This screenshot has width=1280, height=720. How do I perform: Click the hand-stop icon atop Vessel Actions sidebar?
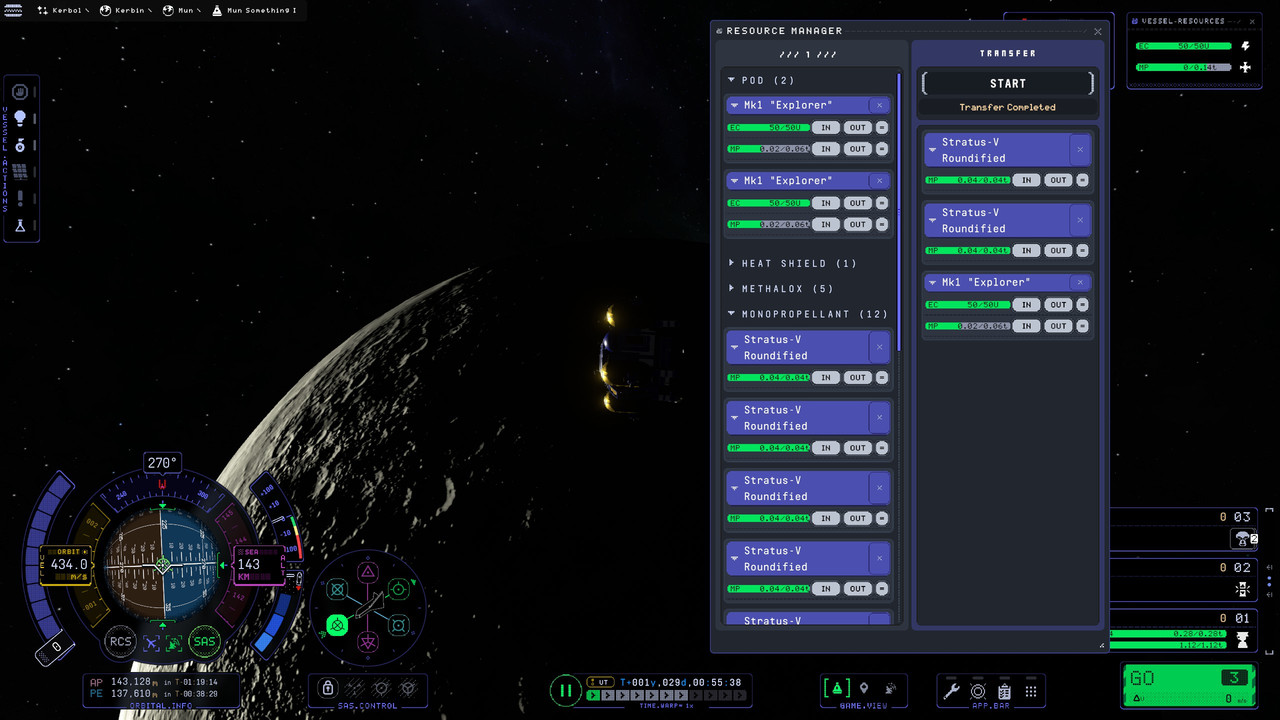[21, 92]
